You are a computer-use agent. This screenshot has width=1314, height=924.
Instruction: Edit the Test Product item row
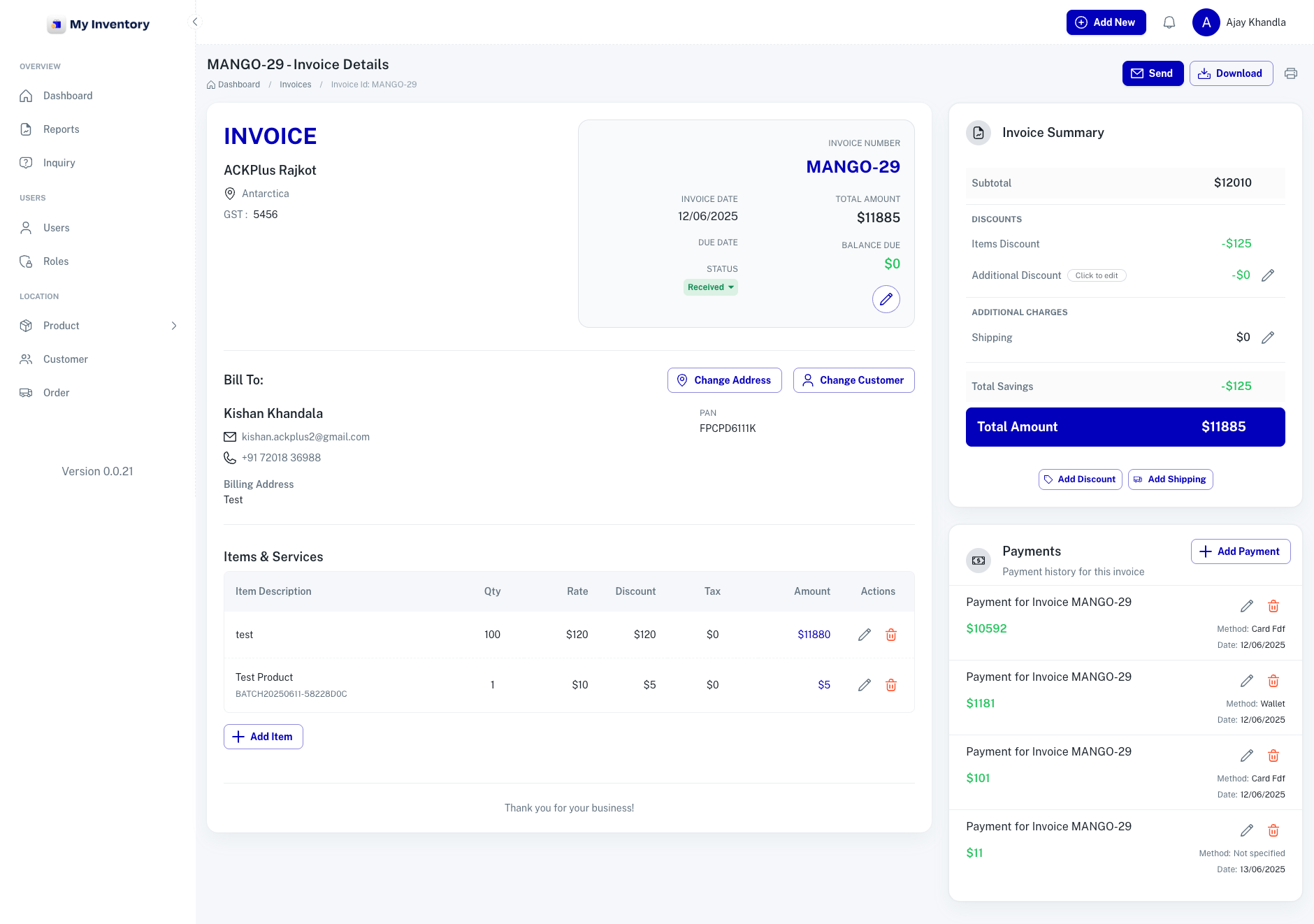tap(864, 685)
